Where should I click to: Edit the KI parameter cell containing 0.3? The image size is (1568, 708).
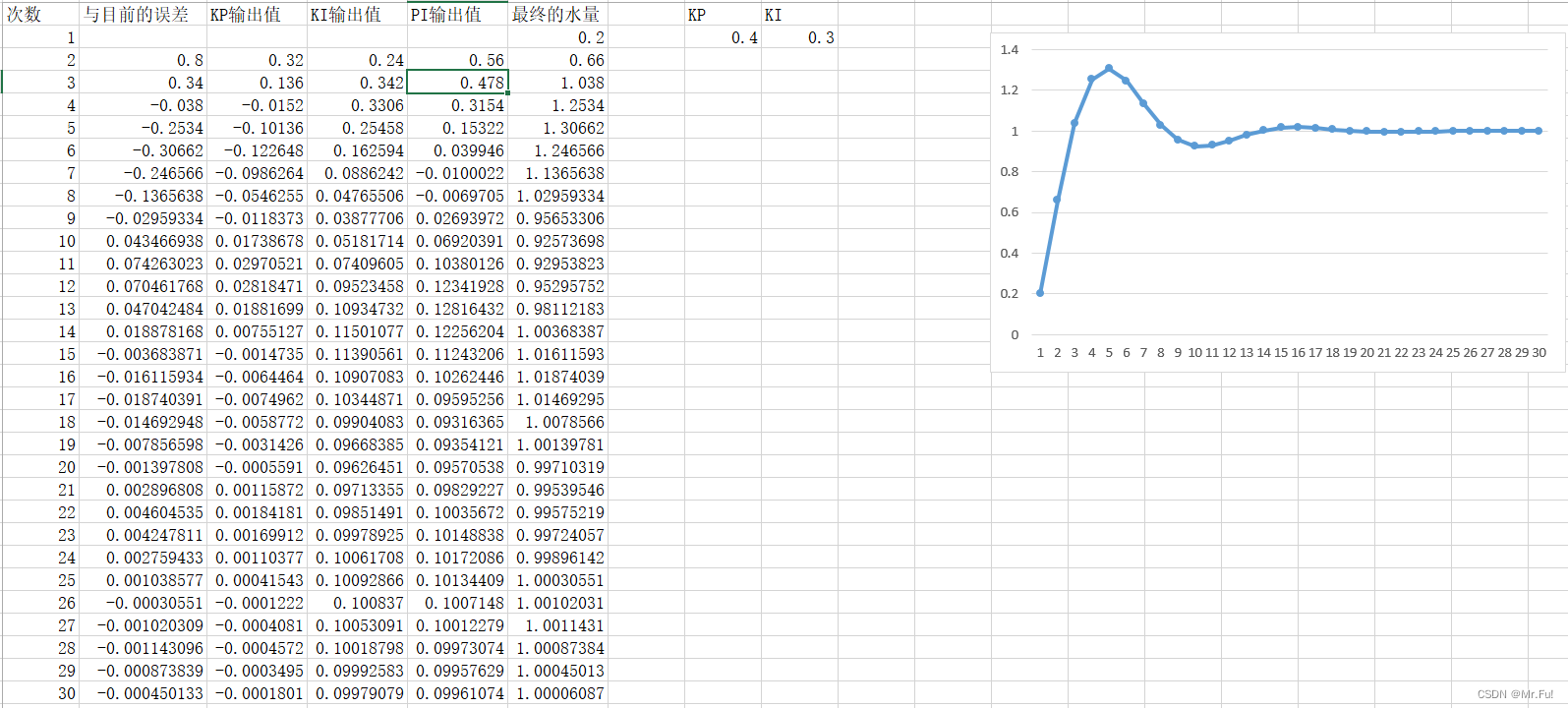[x=799, y=37]
